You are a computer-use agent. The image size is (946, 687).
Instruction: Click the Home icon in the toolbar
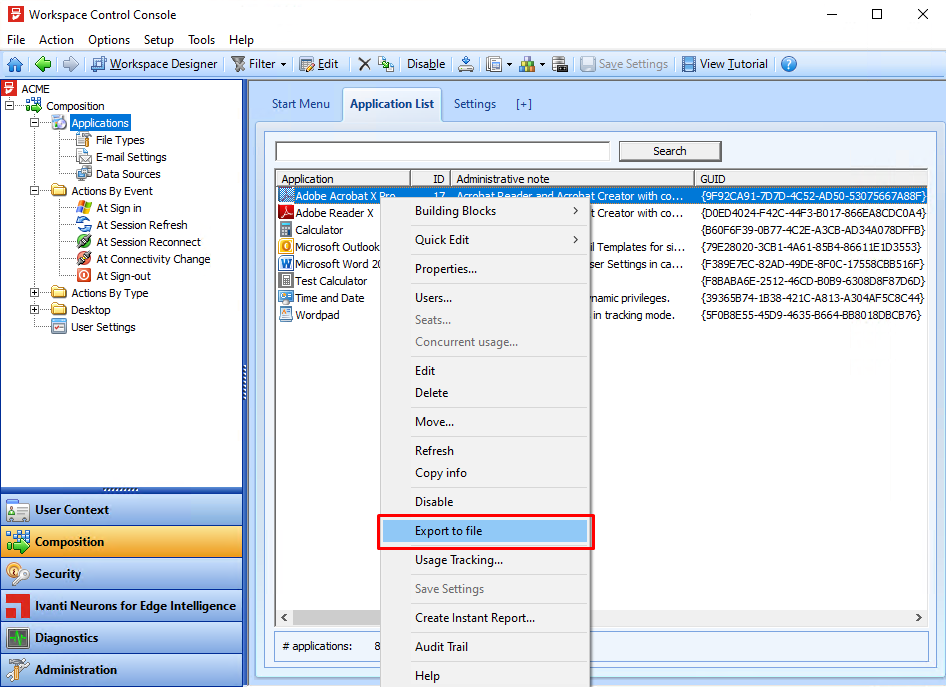pyautogui.click(x=15, y=64)
